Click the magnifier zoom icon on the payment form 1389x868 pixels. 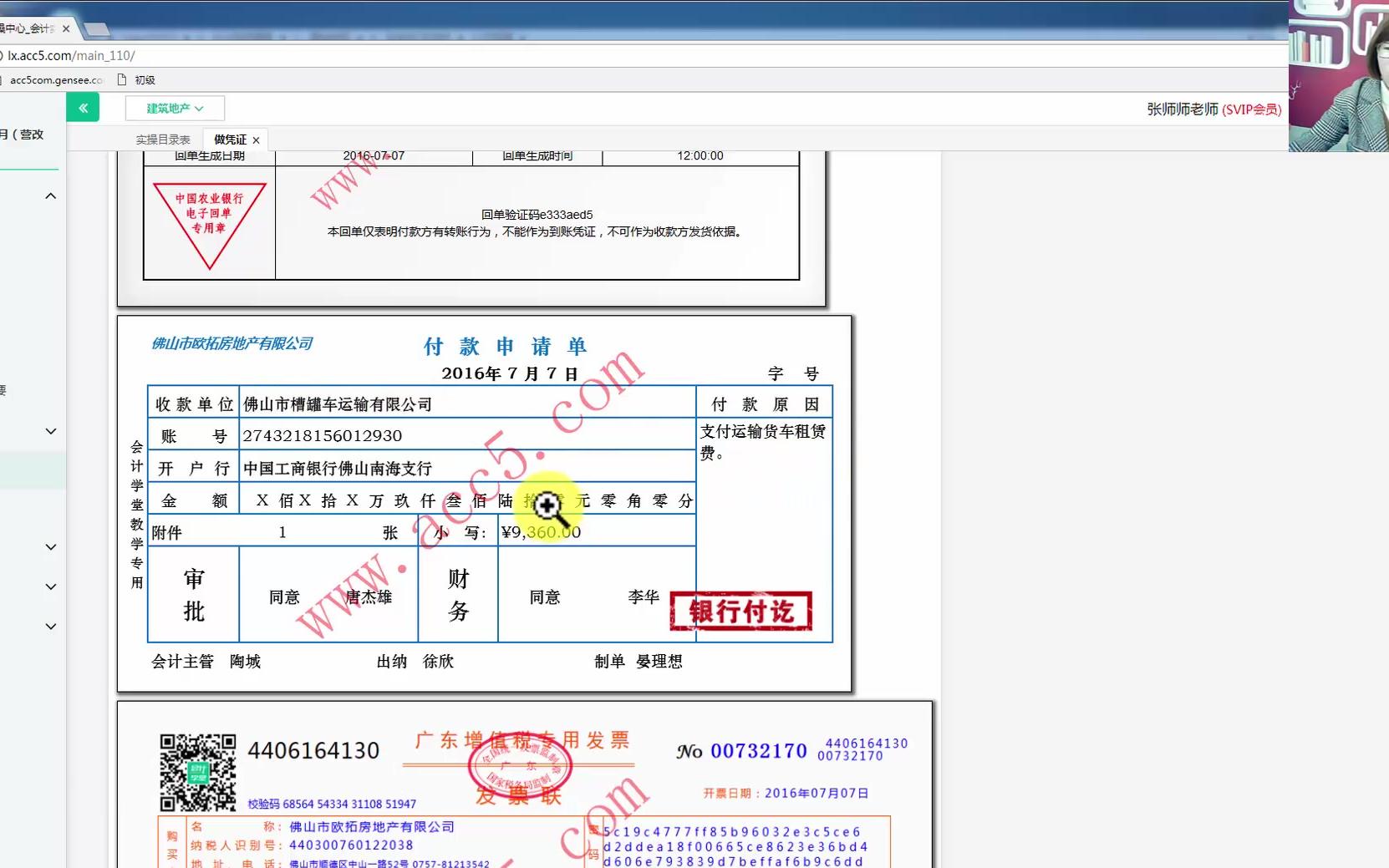click(x=547, y=505)
